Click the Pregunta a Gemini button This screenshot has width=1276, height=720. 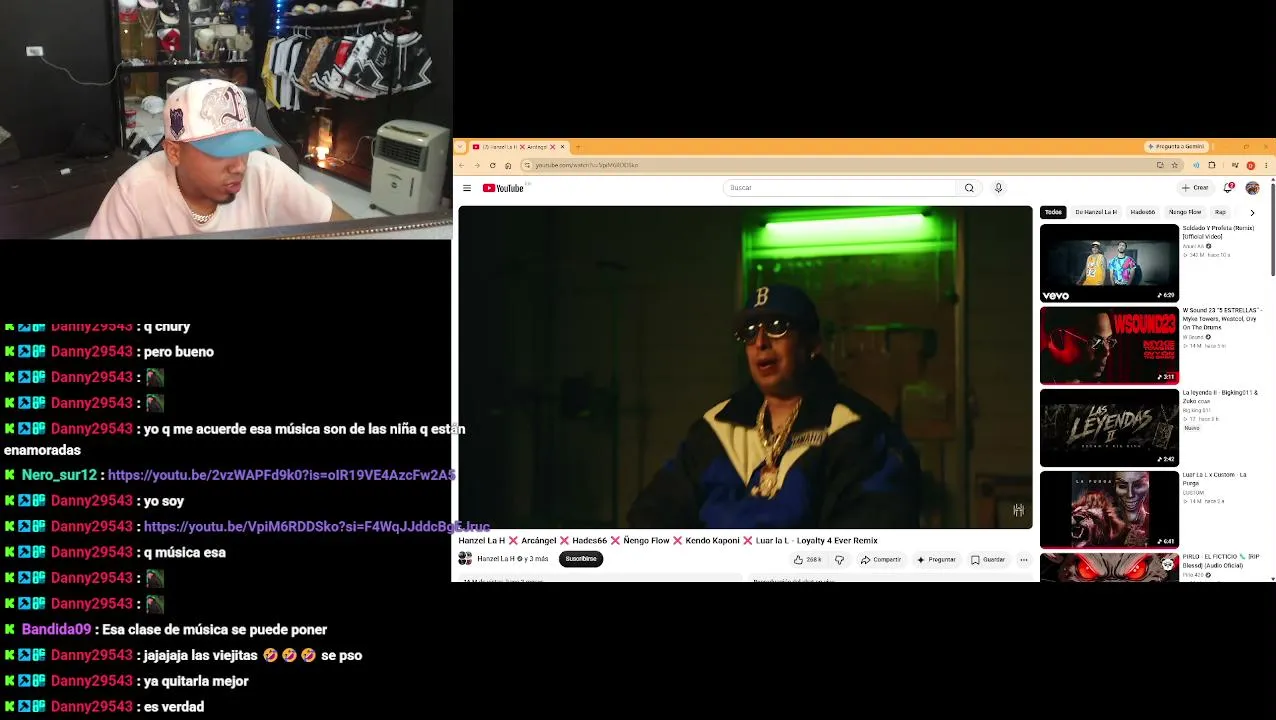[x=1176, y=147]
